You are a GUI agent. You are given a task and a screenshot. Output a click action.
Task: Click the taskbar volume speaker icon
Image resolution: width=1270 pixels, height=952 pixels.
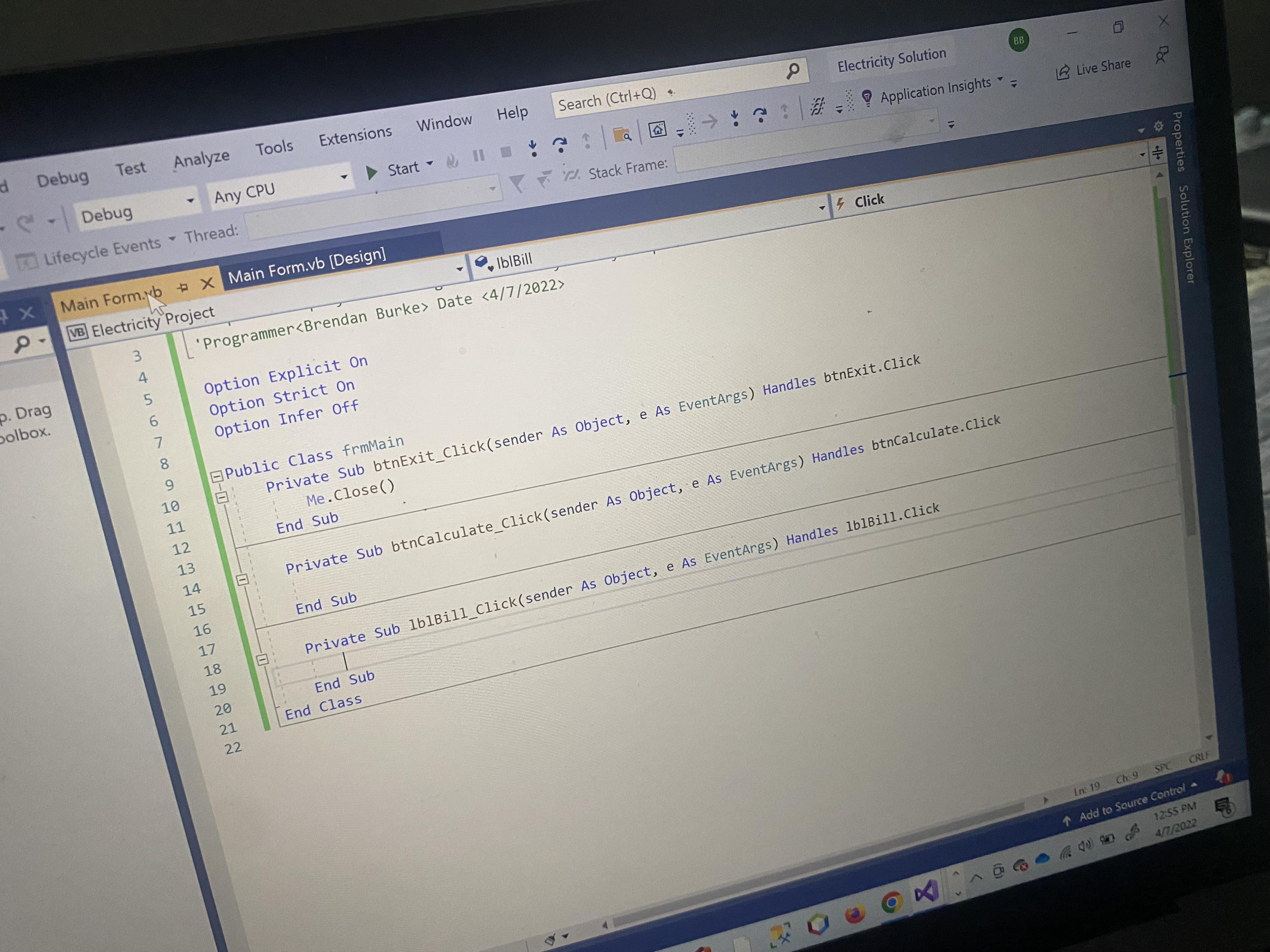click(1084, 845)
